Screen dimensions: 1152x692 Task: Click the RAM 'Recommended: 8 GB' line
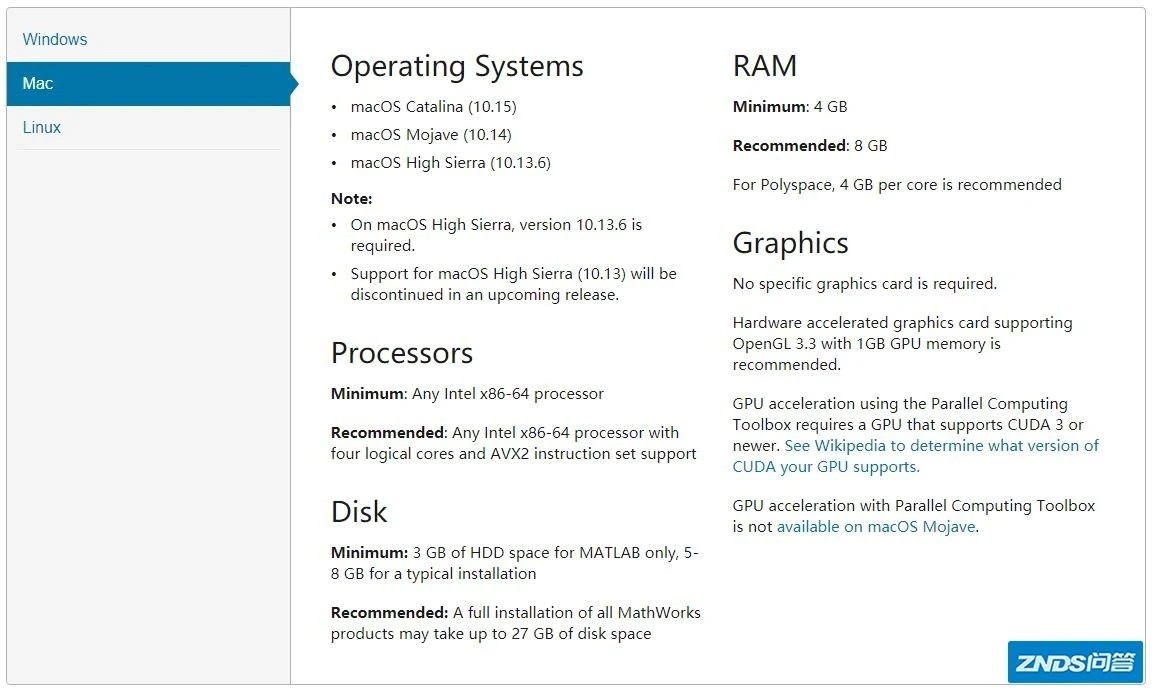(810, 146)
